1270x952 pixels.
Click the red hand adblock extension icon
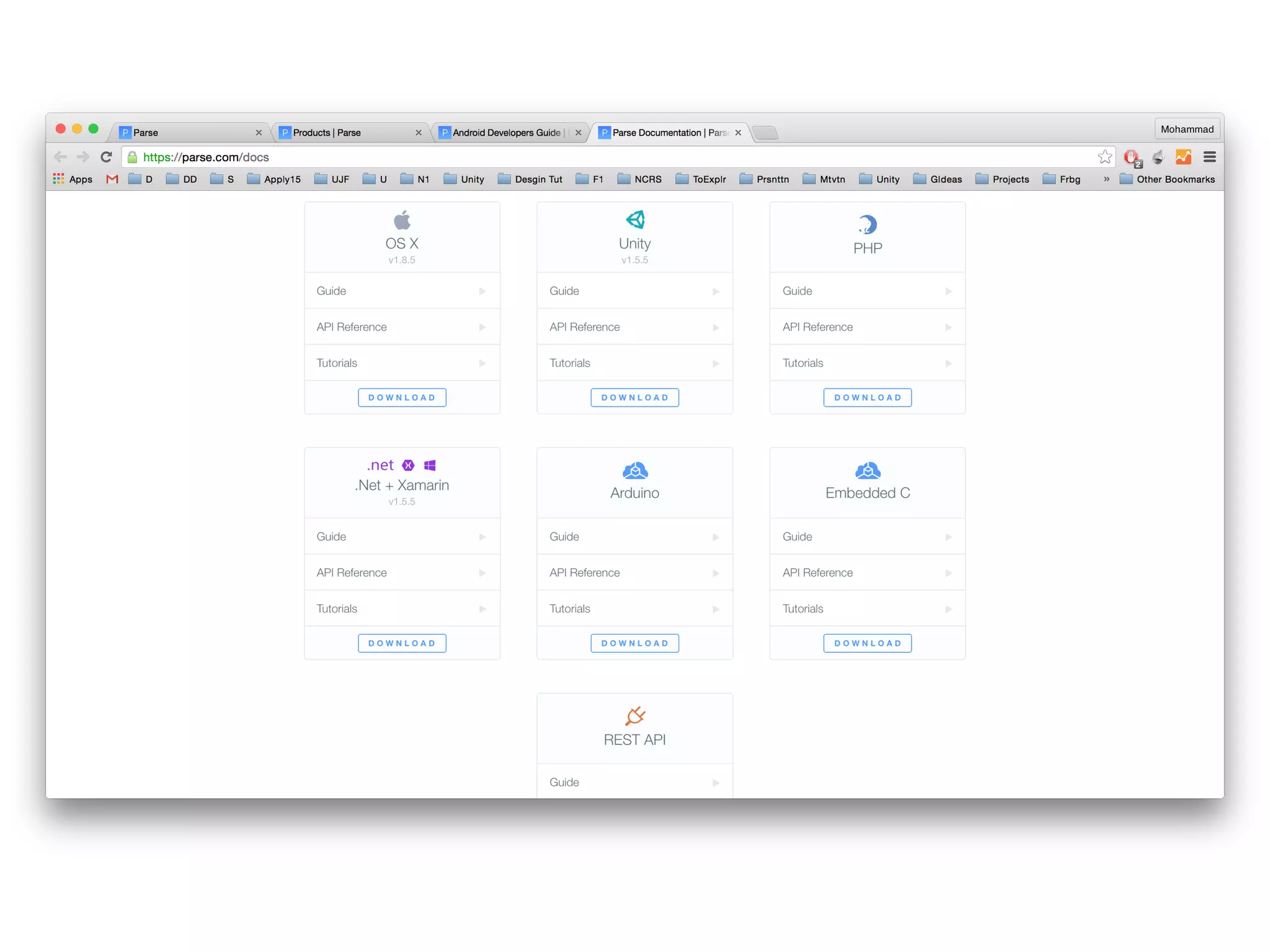tap(1132, 158)
